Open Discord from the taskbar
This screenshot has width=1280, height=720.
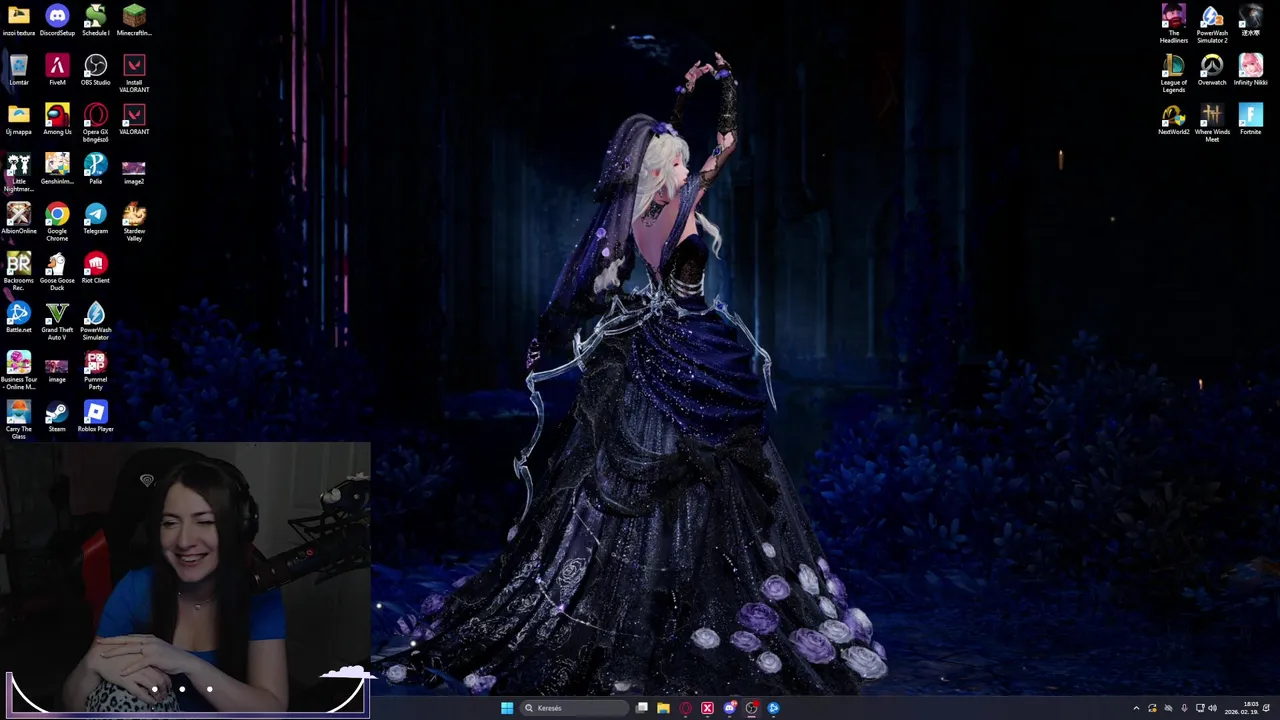coord(729,708)
